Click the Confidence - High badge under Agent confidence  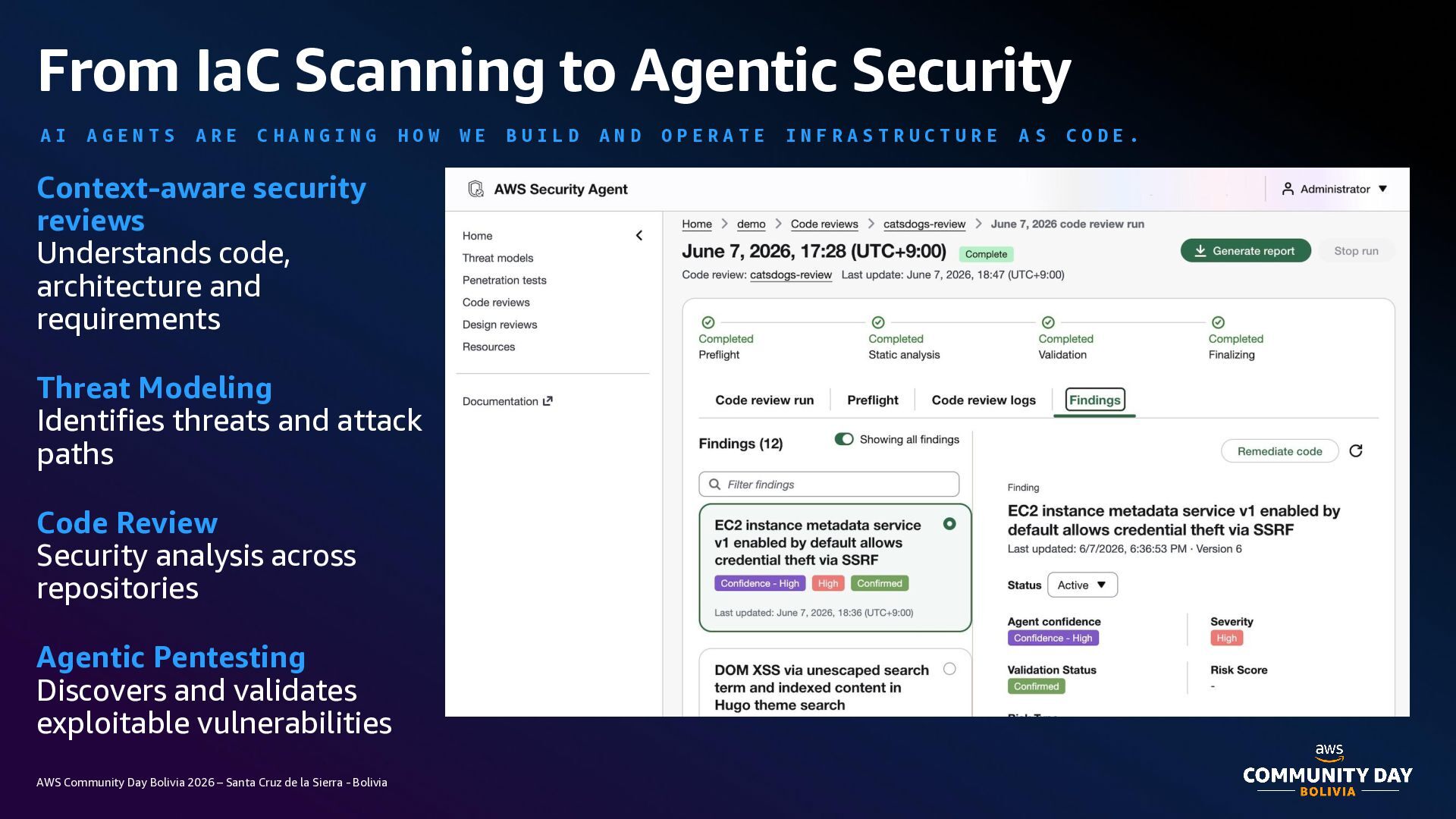(1053, 638)
